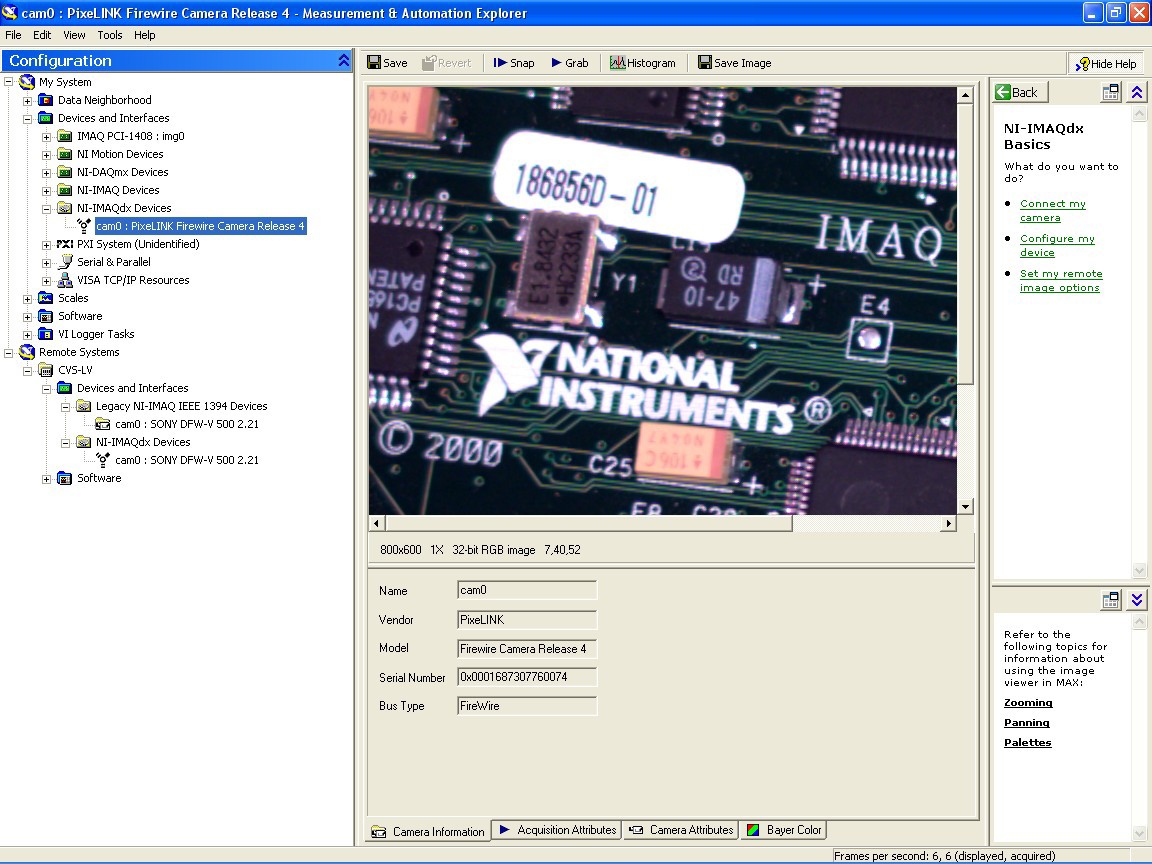Click the Serial Number field

click(527, 677)
